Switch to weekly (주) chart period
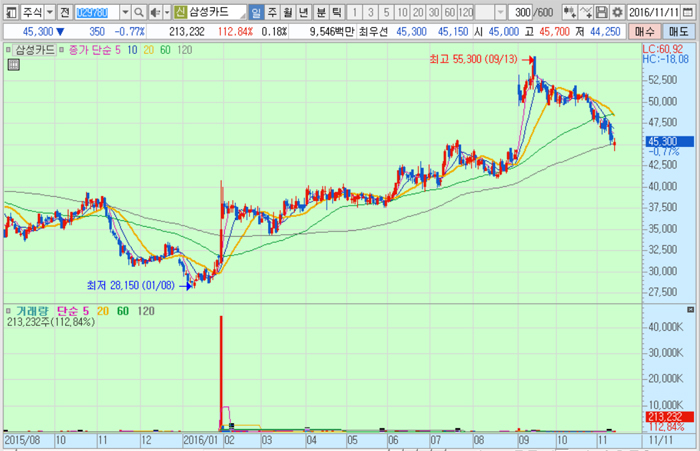The width and height of the screenshot is (700, 451). (271, 12)
